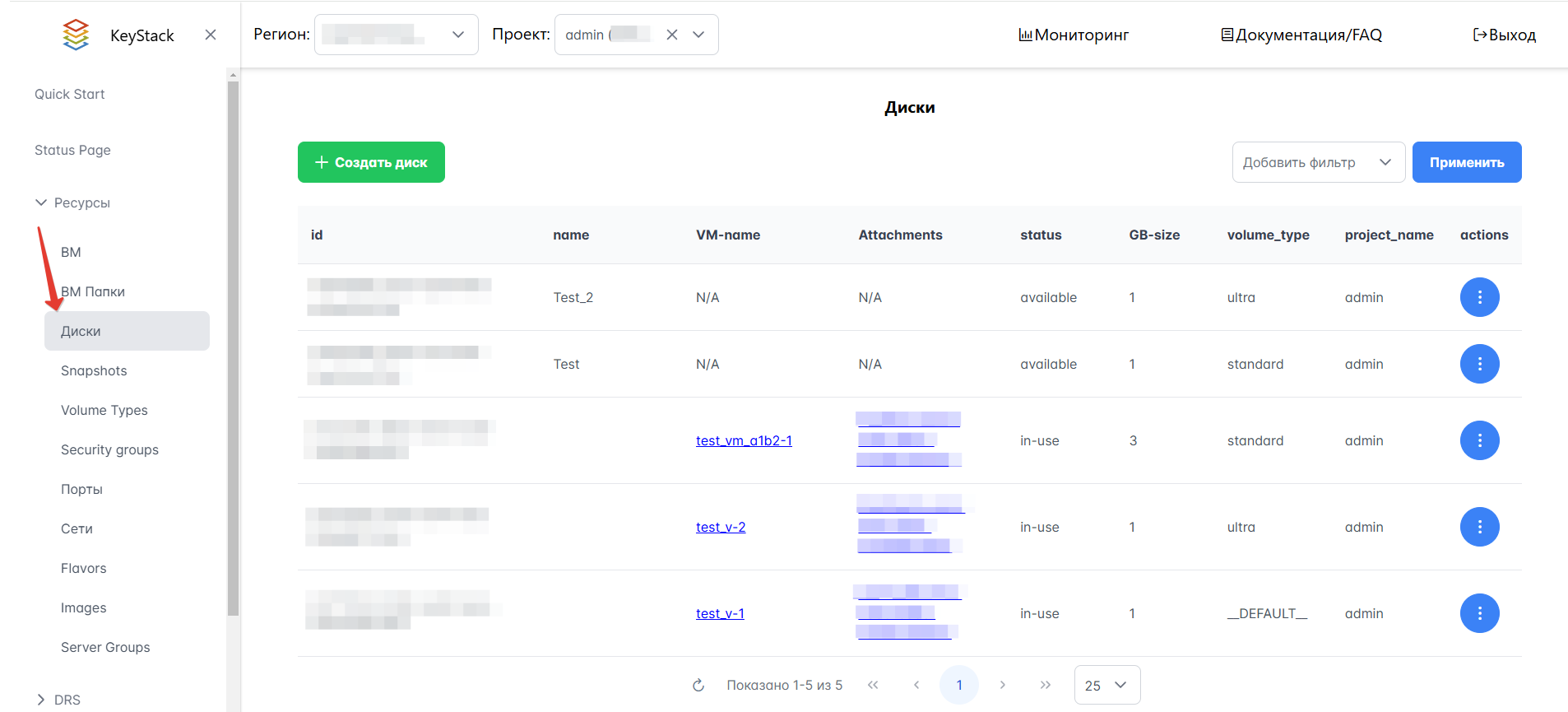Go to the next page arrow

click(x=1002, y=685)
